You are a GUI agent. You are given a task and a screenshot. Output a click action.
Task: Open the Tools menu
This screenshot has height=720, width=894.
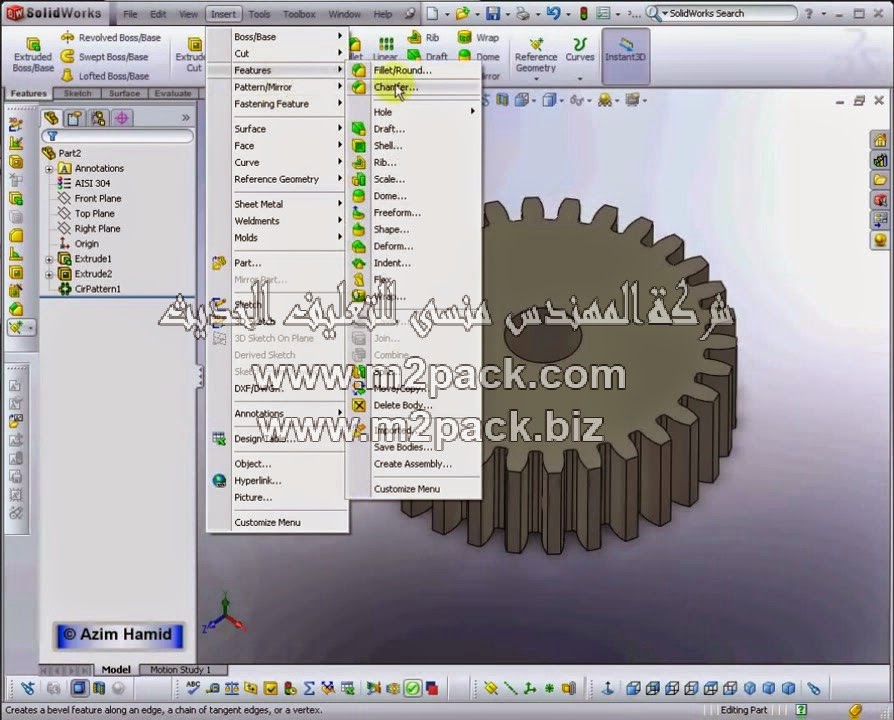point(259,14)
